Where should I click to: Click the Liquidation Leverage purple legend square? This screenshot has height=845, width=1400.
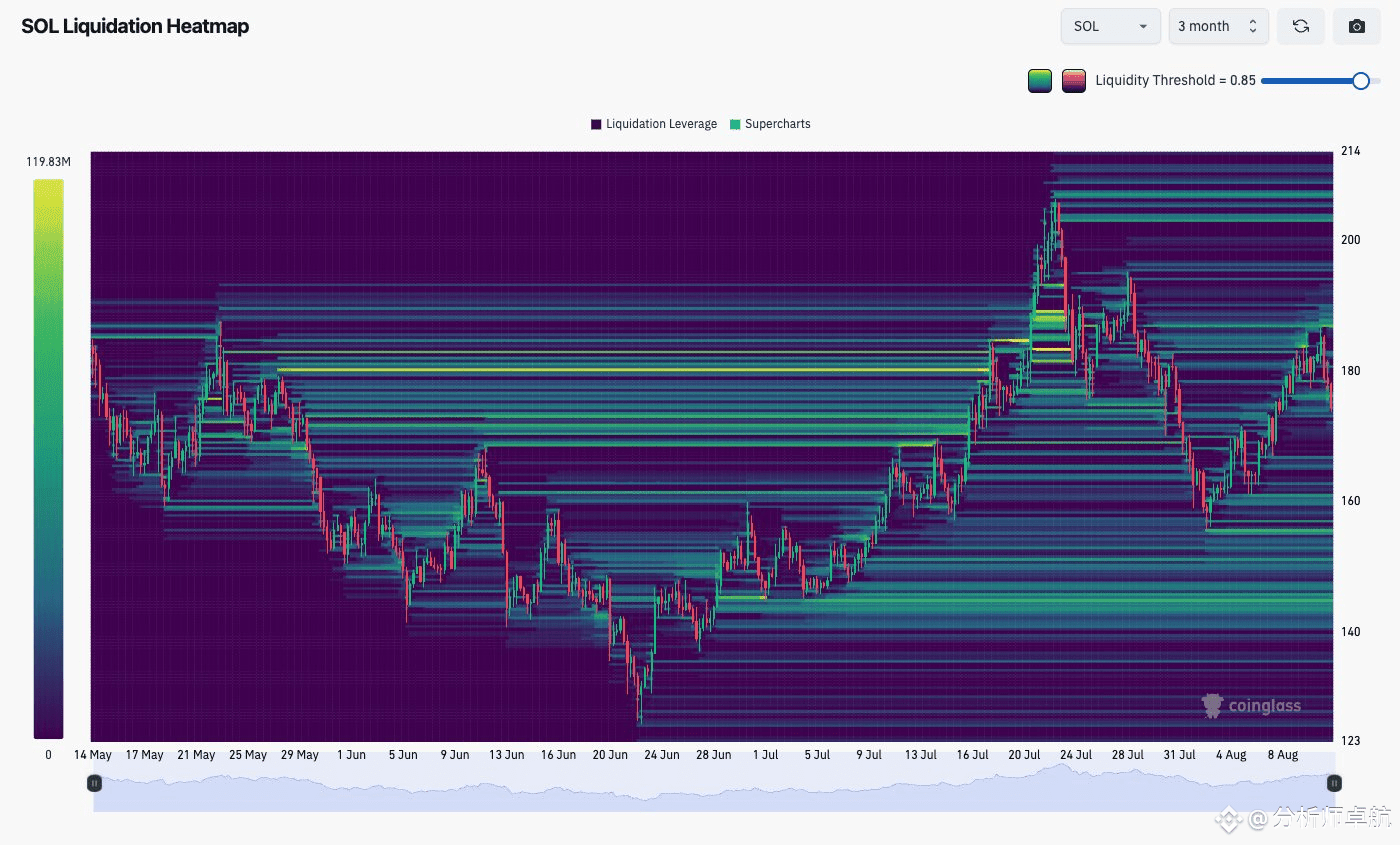pos(596,124)
